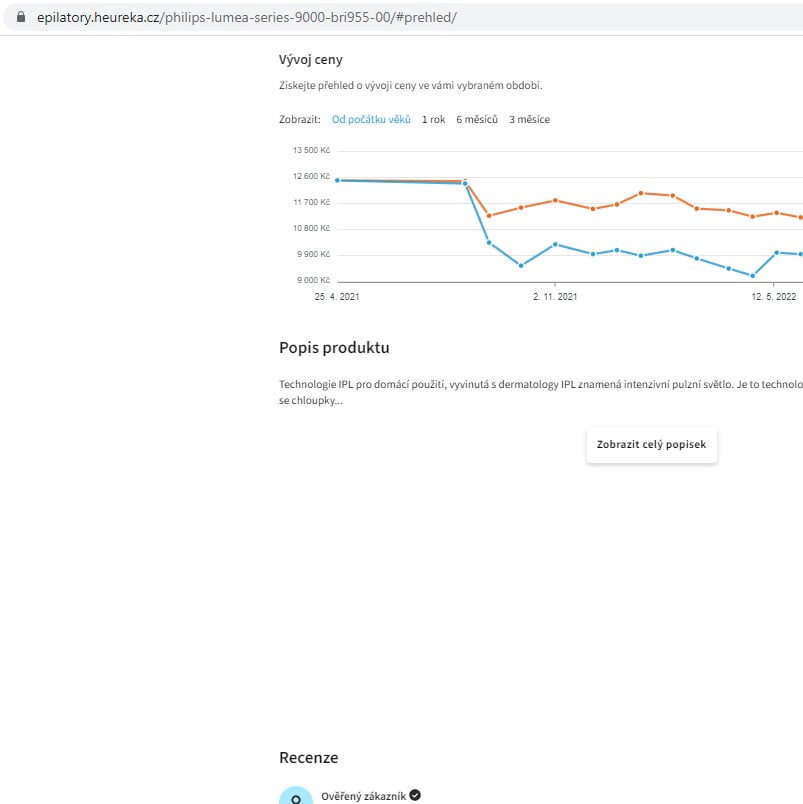Click the orange line's first point after the drop
Screen dimensions: 803x804
[489, 215]
